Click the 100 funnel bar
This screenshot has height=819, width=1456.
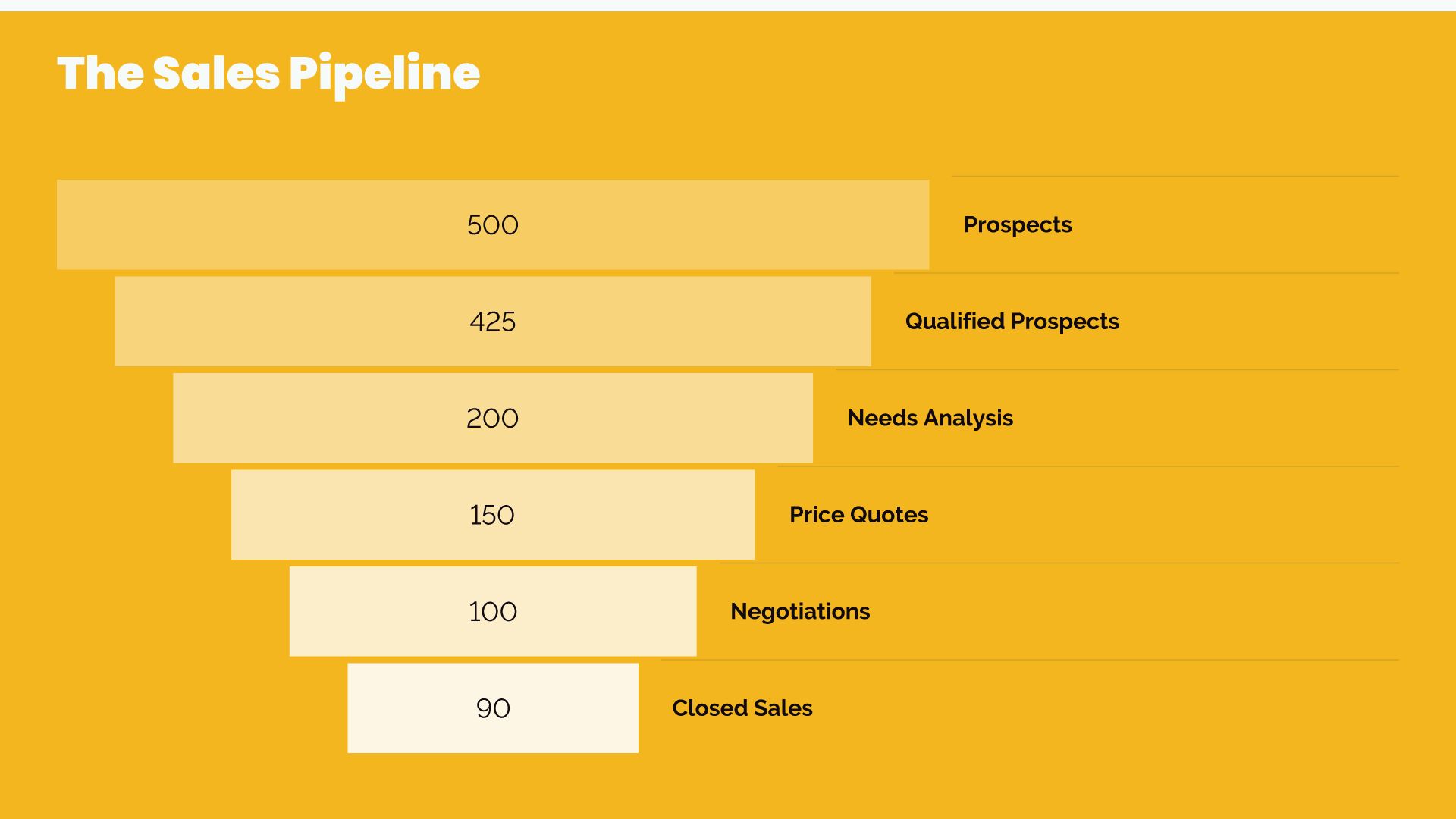point(493,611)
